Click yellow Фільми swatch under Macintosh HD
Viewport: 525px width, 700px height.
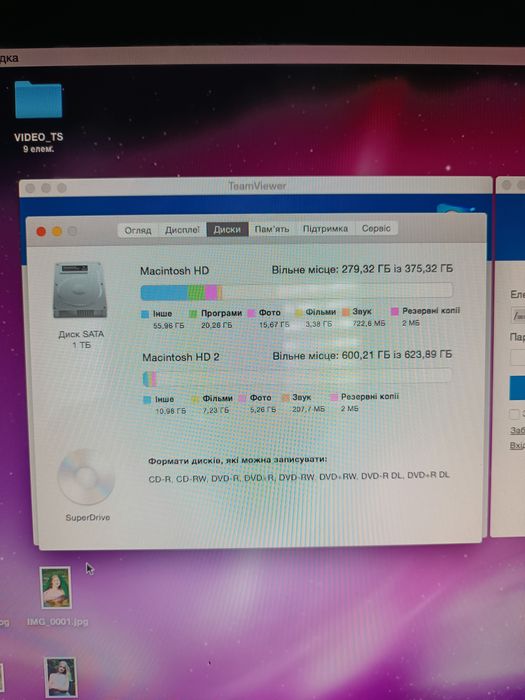click(299, 312)
